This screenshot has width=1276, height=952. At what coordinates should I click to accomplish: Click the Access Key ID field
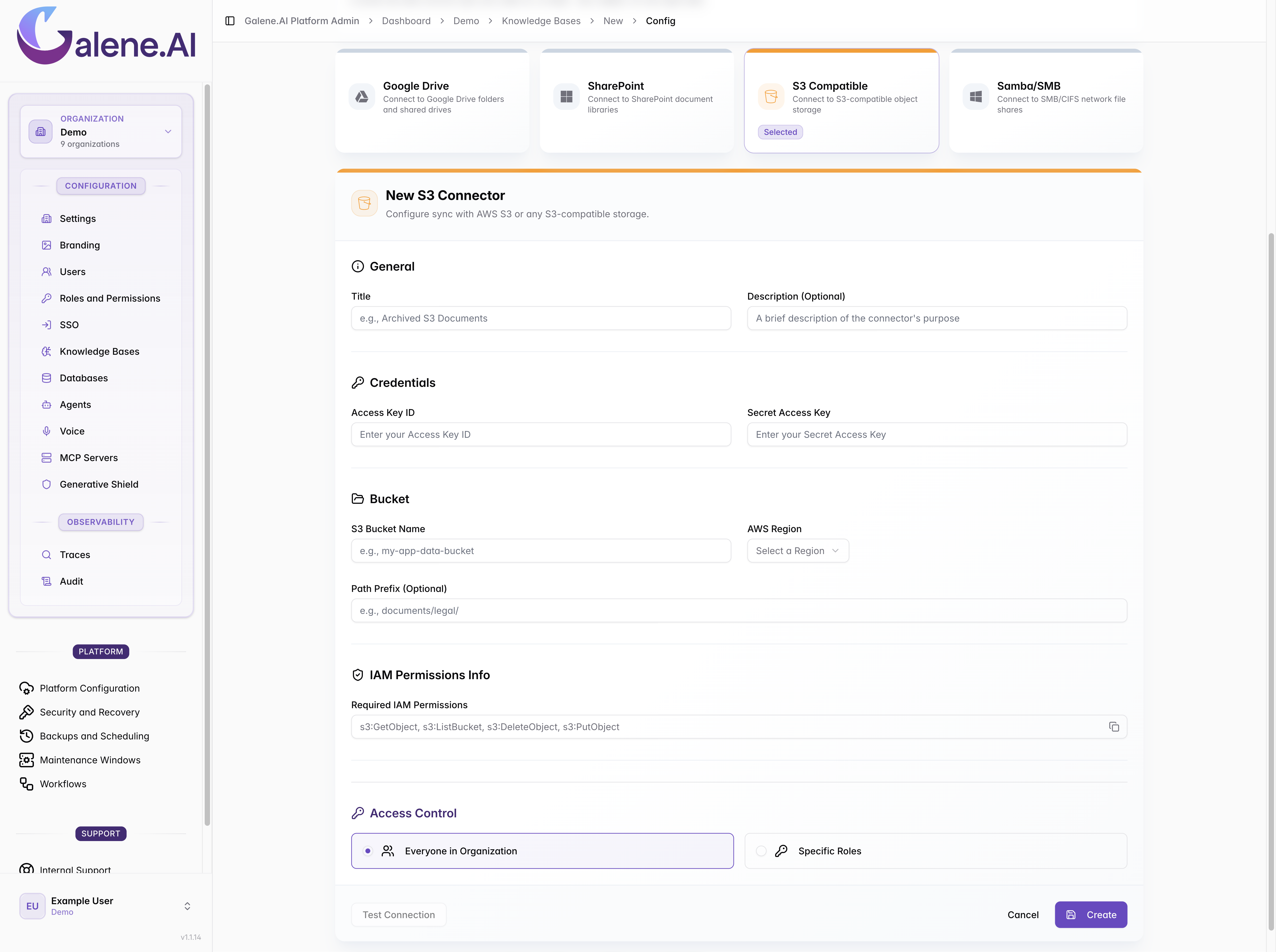[x=541, y=434]
